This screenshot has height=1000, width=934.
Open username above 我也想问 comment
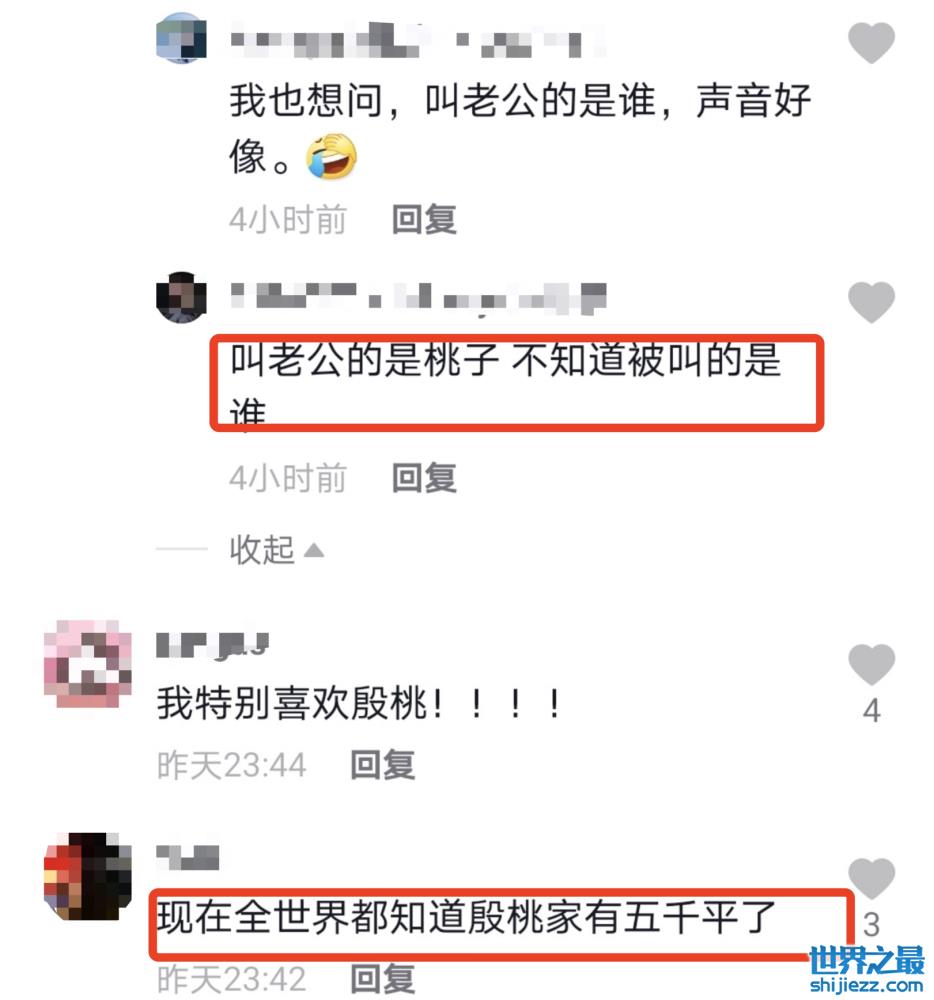(x=418, y=40)
